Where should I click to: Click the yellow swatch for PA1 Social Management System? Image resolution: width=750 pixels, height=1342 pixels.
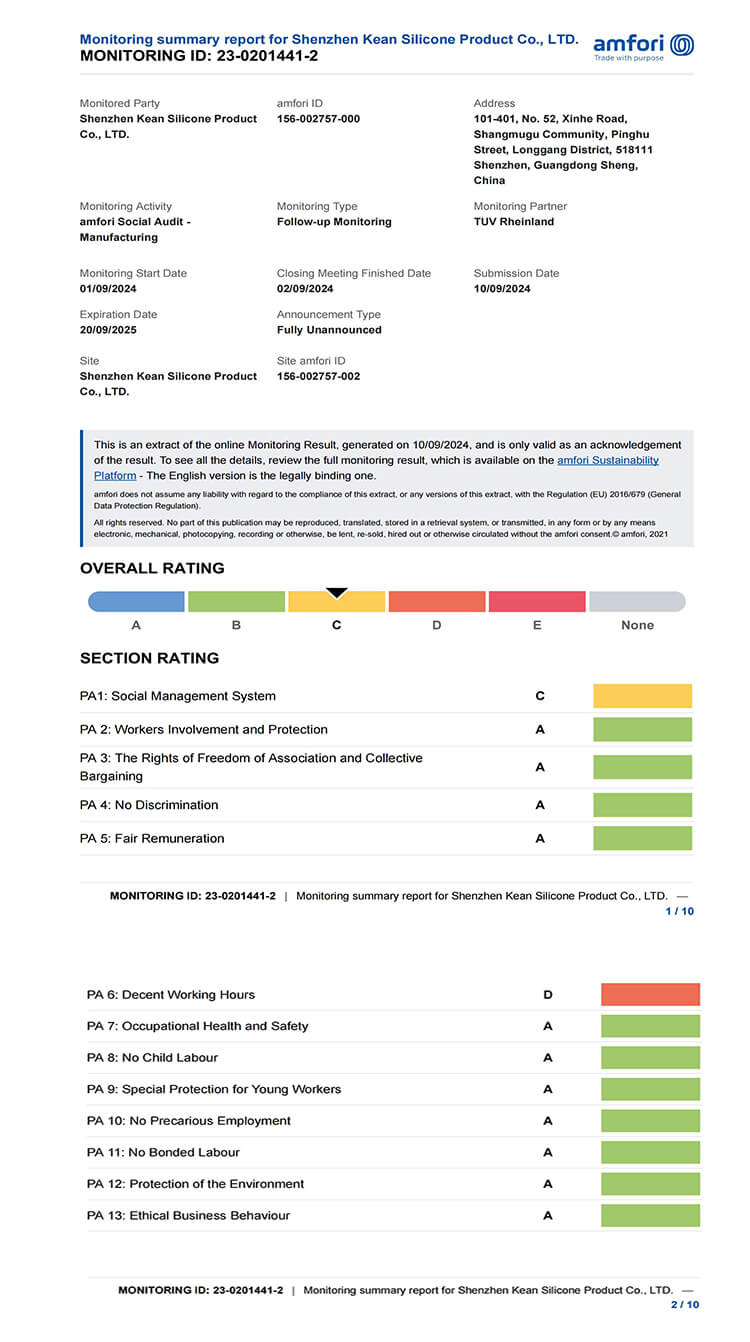pos(642,696)
